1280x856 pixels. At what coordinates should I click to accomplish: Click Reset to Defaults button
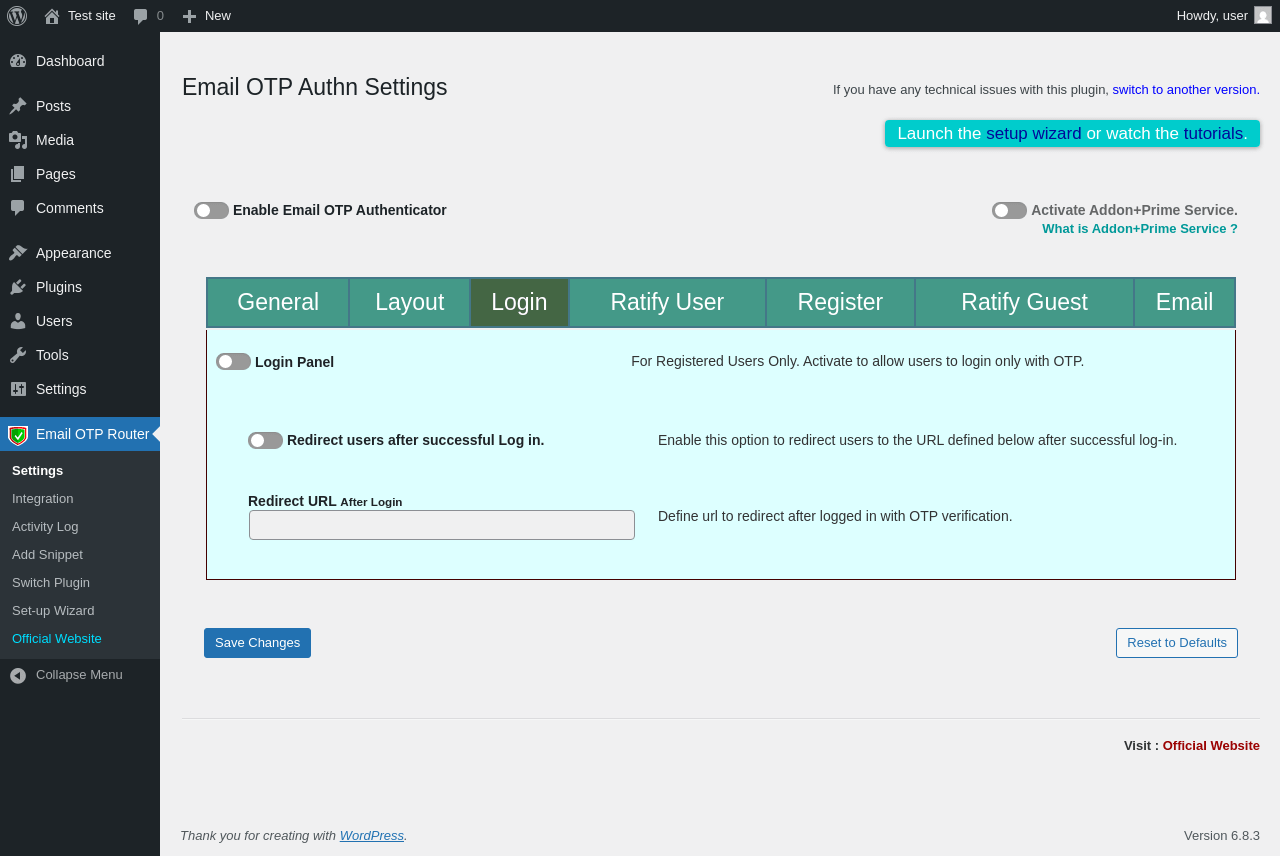coord(1177,643)
